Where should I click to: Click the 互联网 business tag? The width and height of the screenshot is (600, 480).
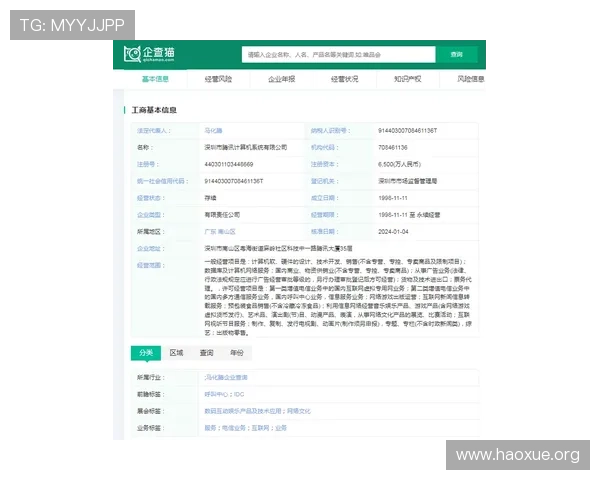coord(260,428)
